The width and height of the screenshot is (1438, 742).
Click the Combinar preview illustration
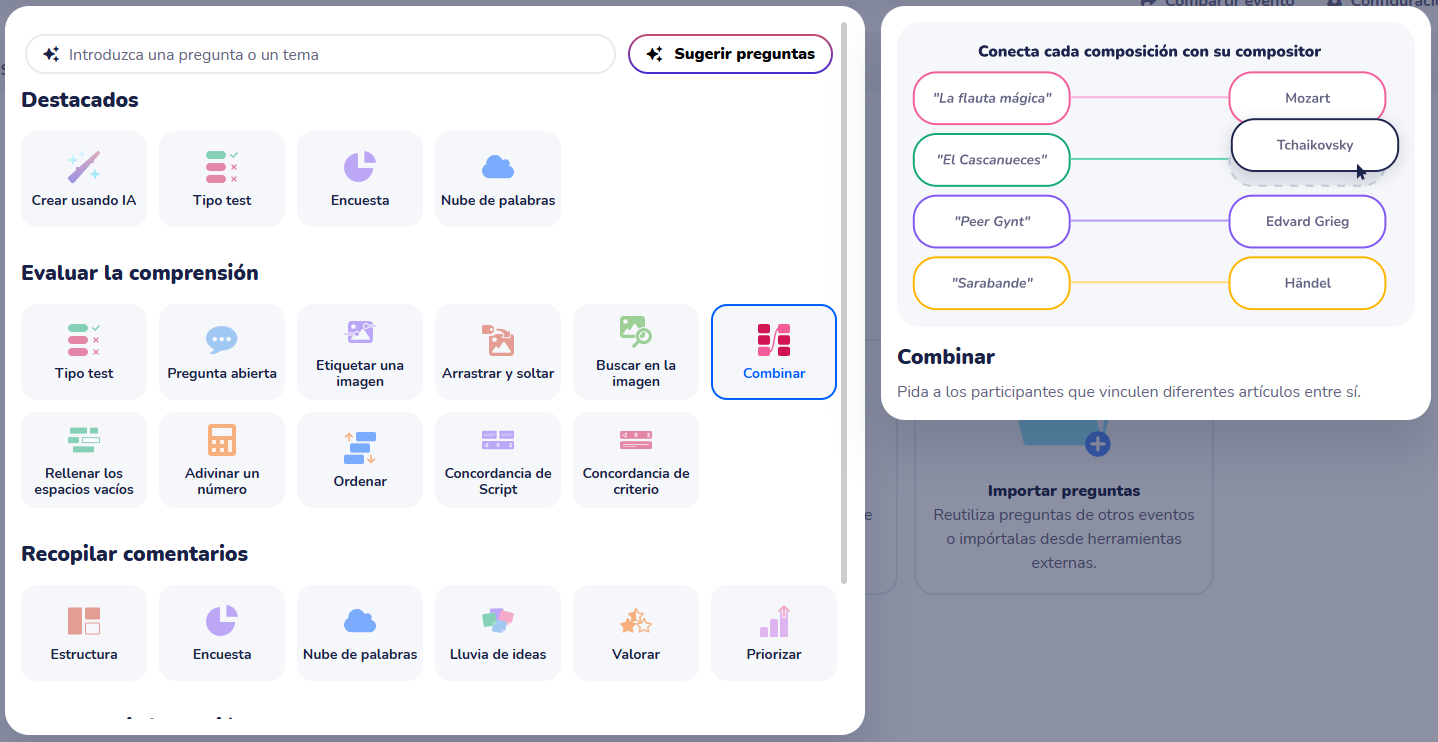(x=1156, y=174)
